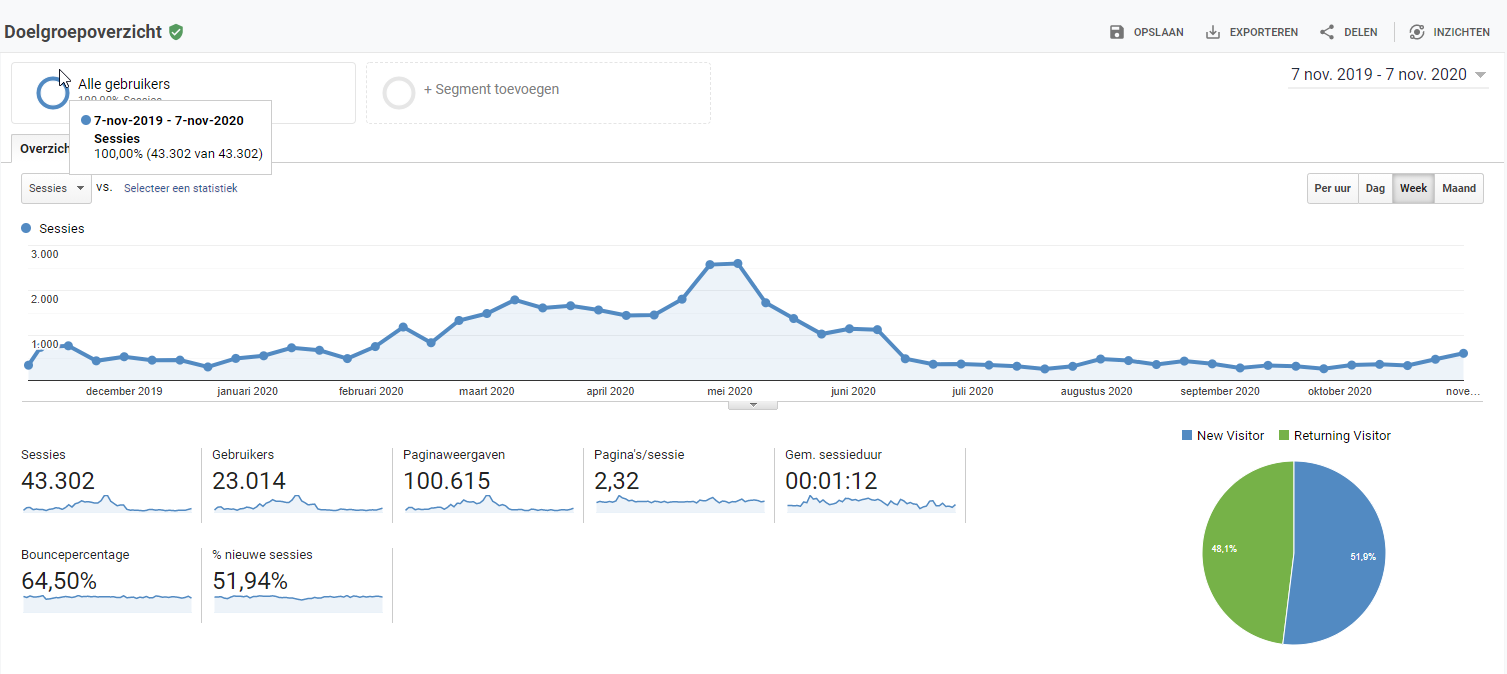Switch chart granularity to Per uur
Image resolution: width=1507 pixels, height=674 pixels.
tap(1333, 188)
